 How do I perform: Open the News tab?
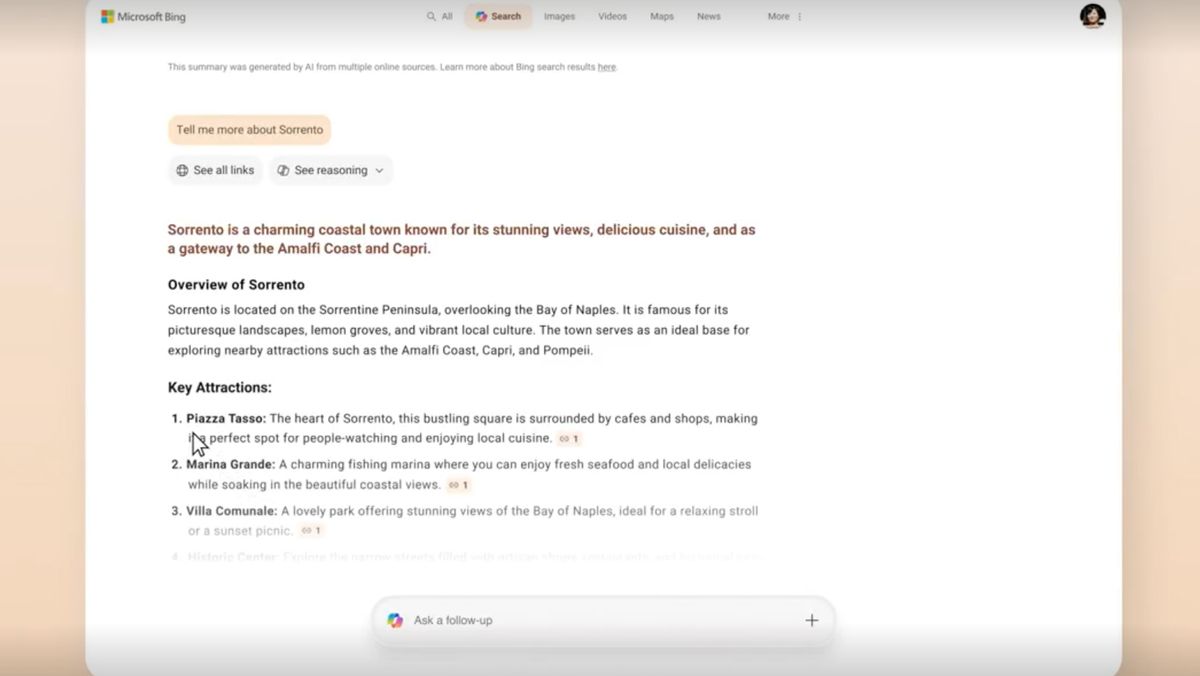(708, 17)
